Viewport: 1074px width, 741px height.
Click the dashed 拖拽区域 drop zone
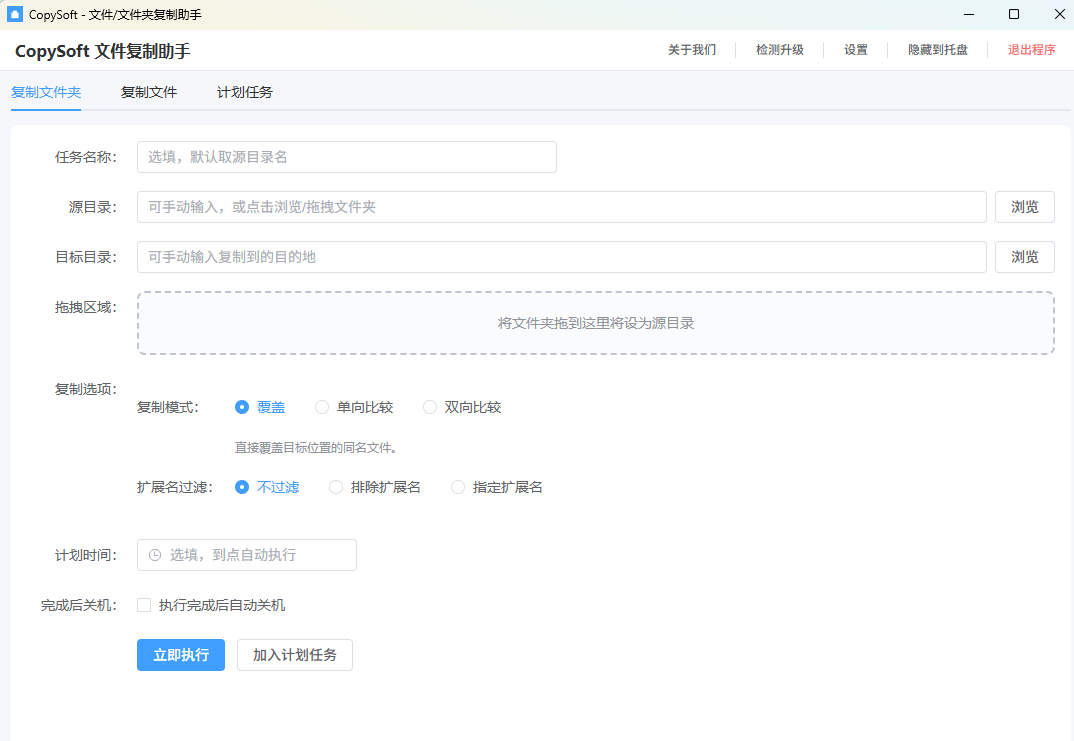click(x=596, y=323)
